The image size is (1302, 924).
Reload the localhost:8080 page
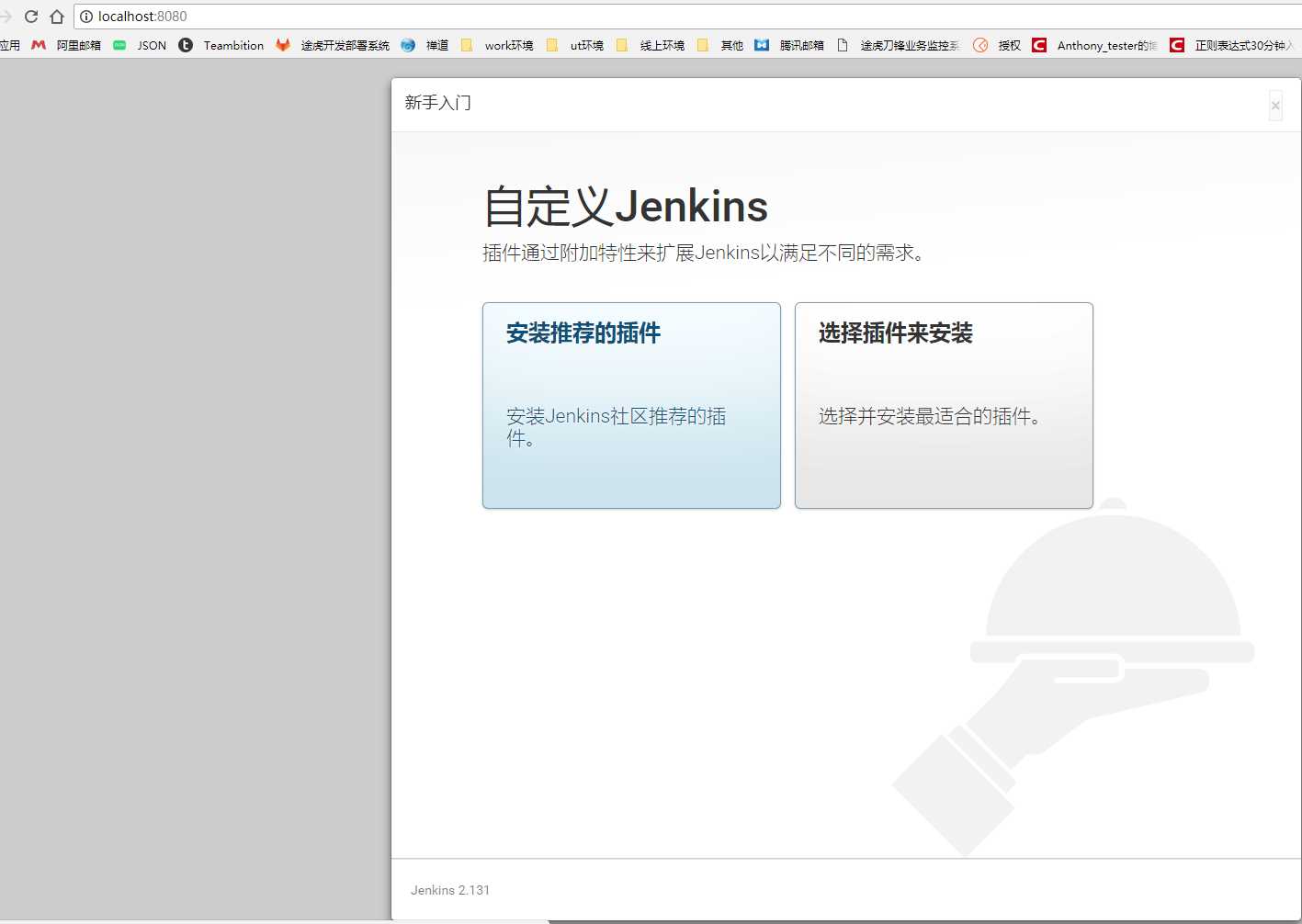click(31, 17)
